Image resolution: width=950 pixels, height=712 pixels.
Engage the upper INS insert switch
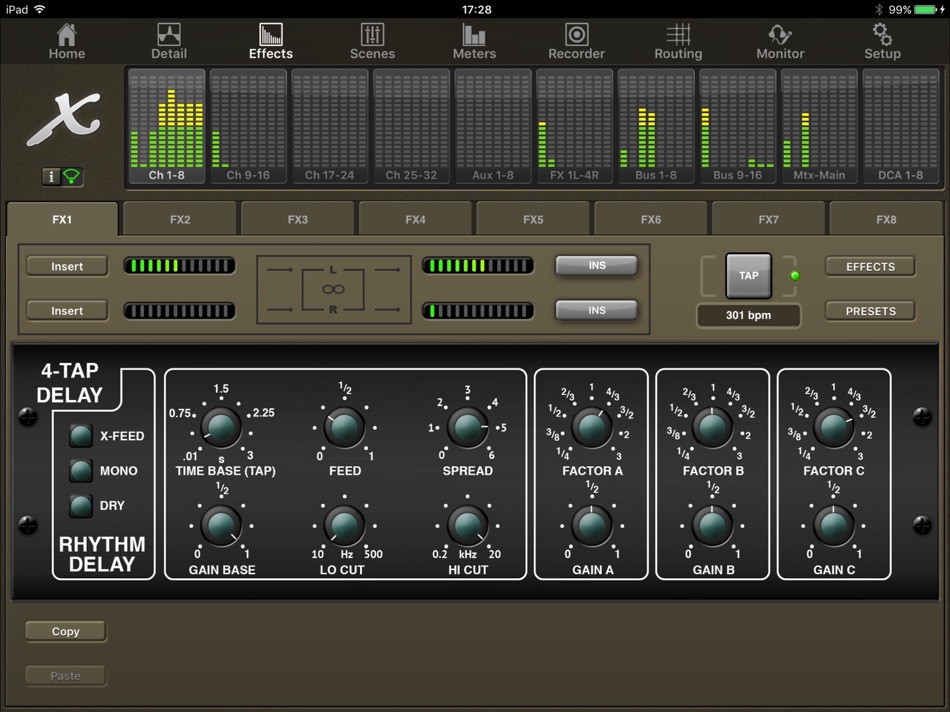tap(596, 265)
